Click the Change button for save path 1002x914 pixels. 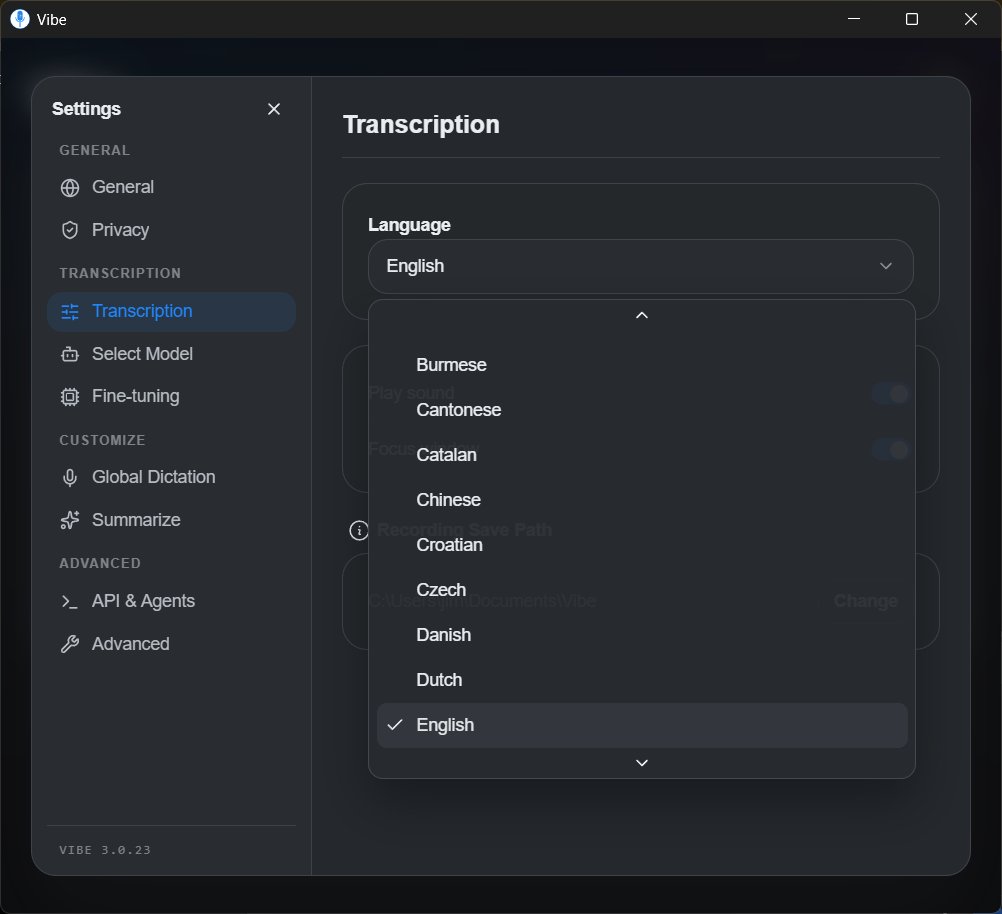point(866,601)
